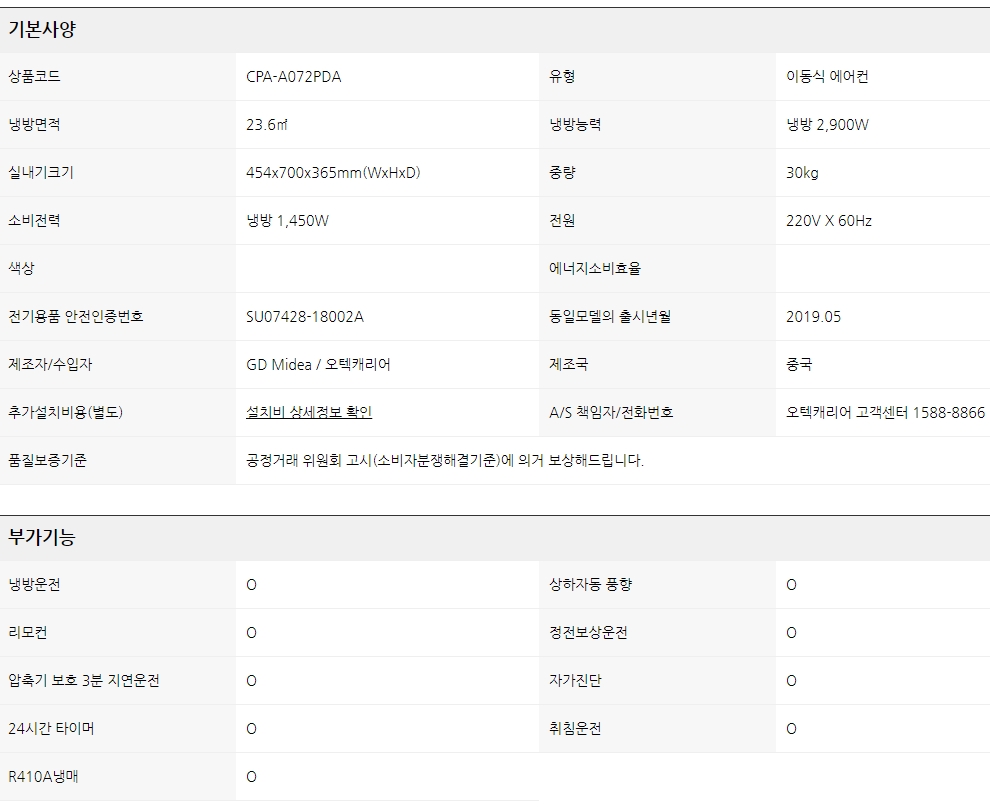
Task: Click the 기본사양 section header
Action: pyautogui.click(x=42, y=30)
